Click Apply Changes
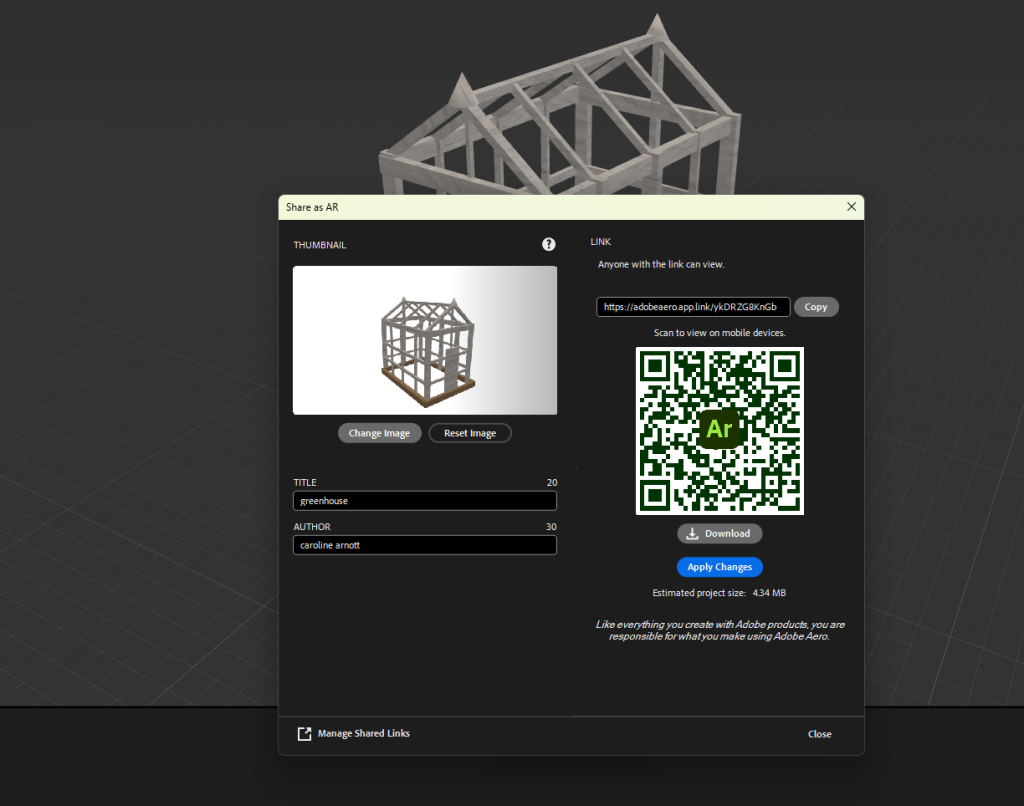The height and width of the screenshot is (806, 1024). click(720, 567)
